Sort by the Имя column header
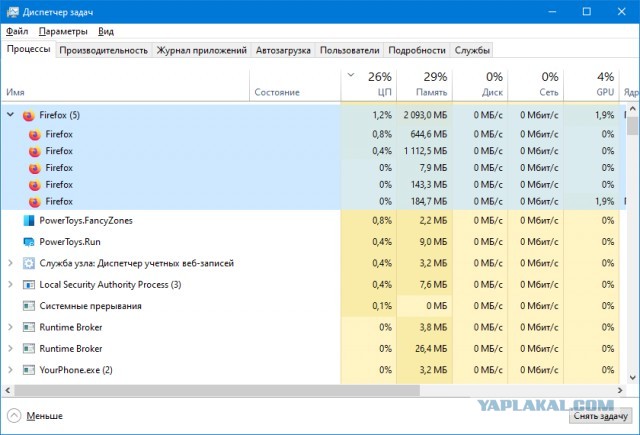 click(x=125, y=86)
